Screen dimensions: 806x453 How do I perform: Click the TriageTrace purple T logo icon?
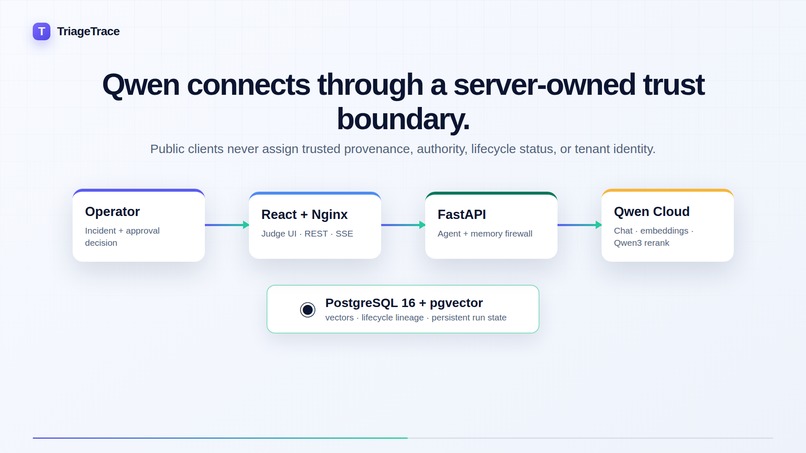(42, 31)
